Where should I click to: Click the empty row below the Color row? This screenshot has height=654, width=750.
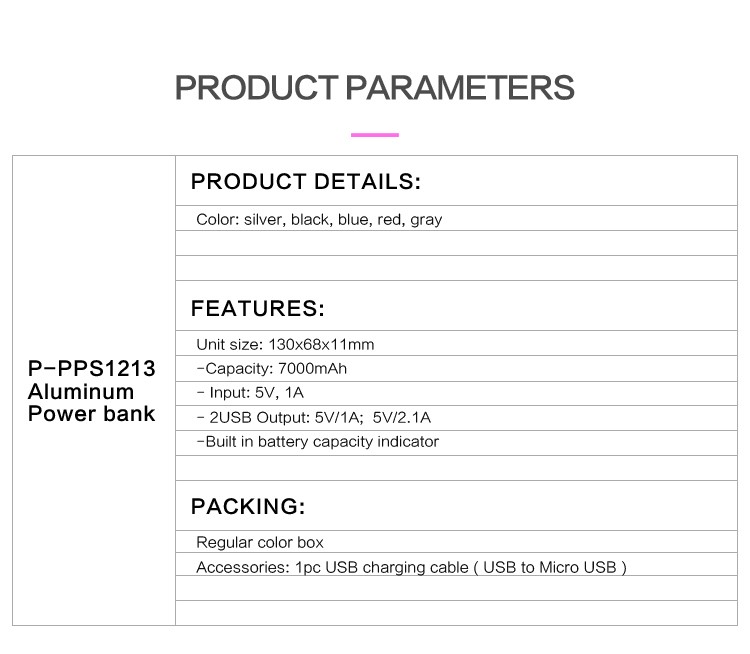coord(456,243)
